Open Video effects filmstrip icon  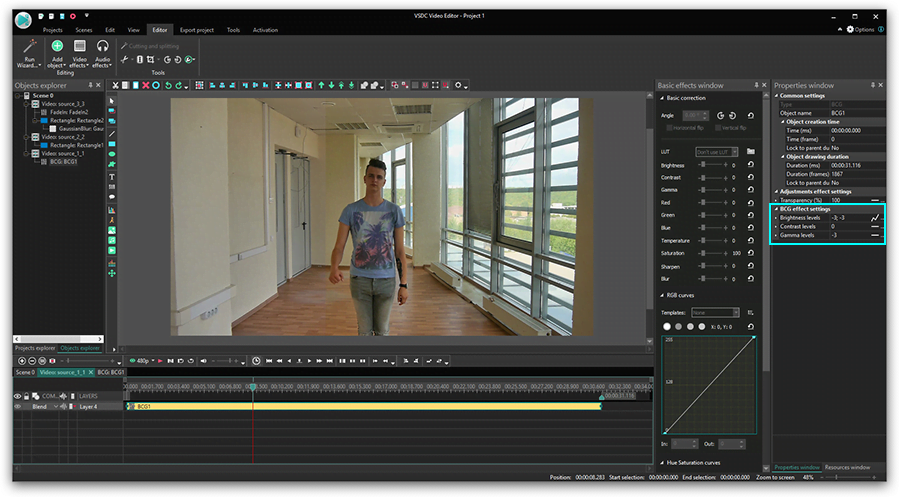point(80,46)
